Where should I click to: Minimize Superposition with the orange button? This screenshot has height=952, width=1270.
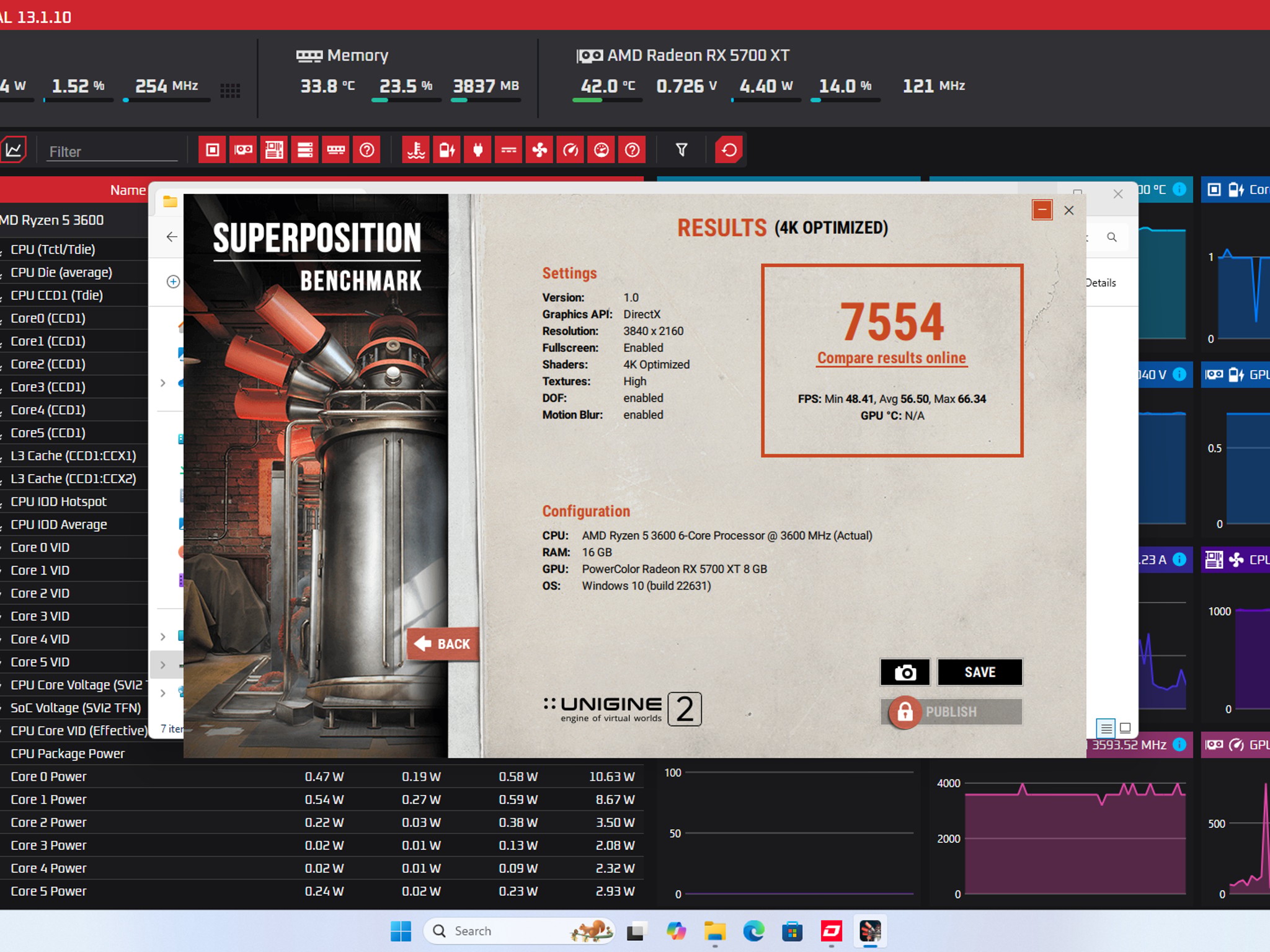[1042, 210]
